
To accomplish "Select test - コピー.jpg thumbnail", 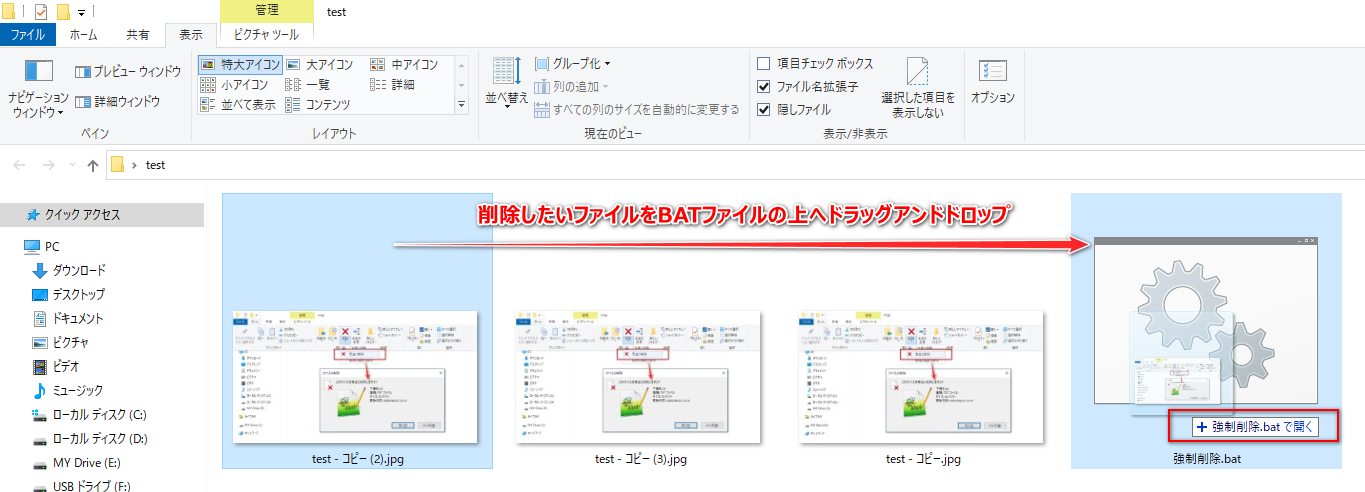I will point(923,375).
